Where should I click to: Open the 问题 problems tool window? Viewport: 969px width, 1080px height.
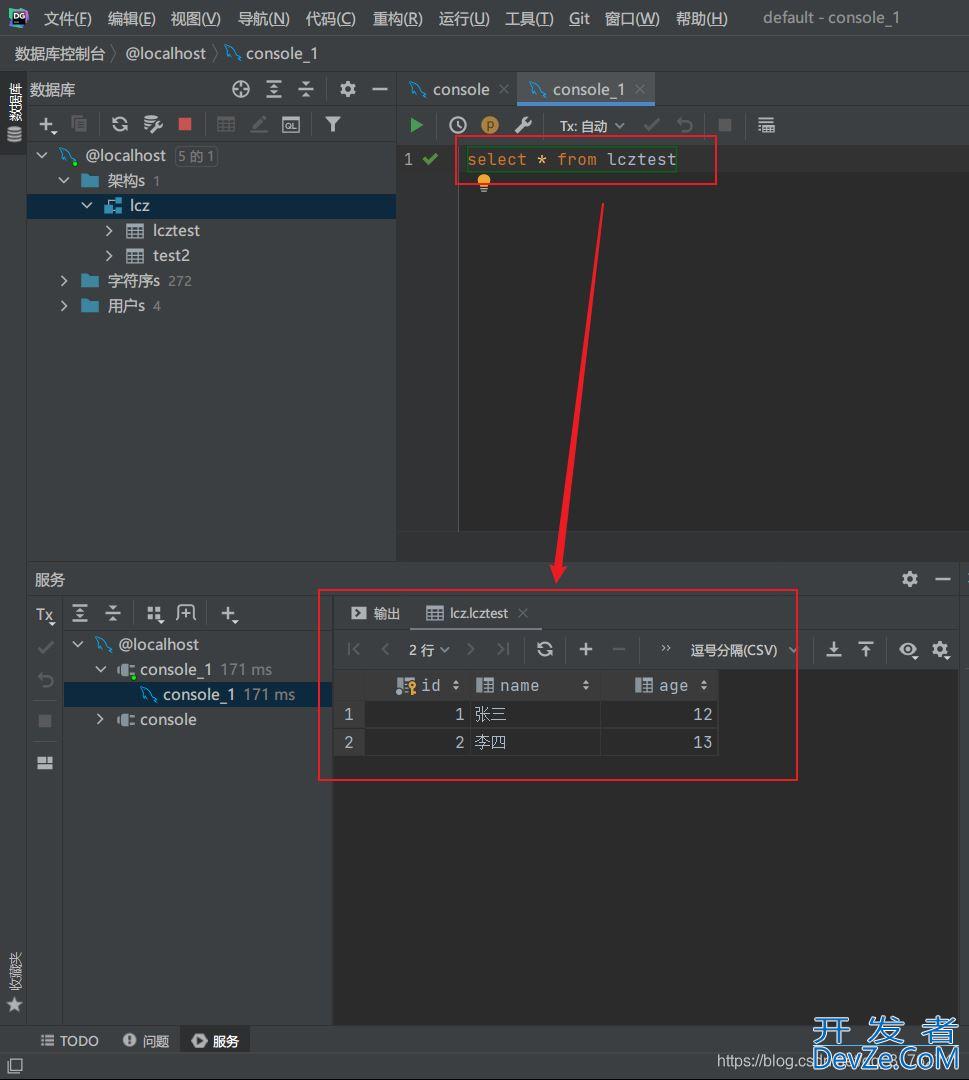[x=146, y=1041]
